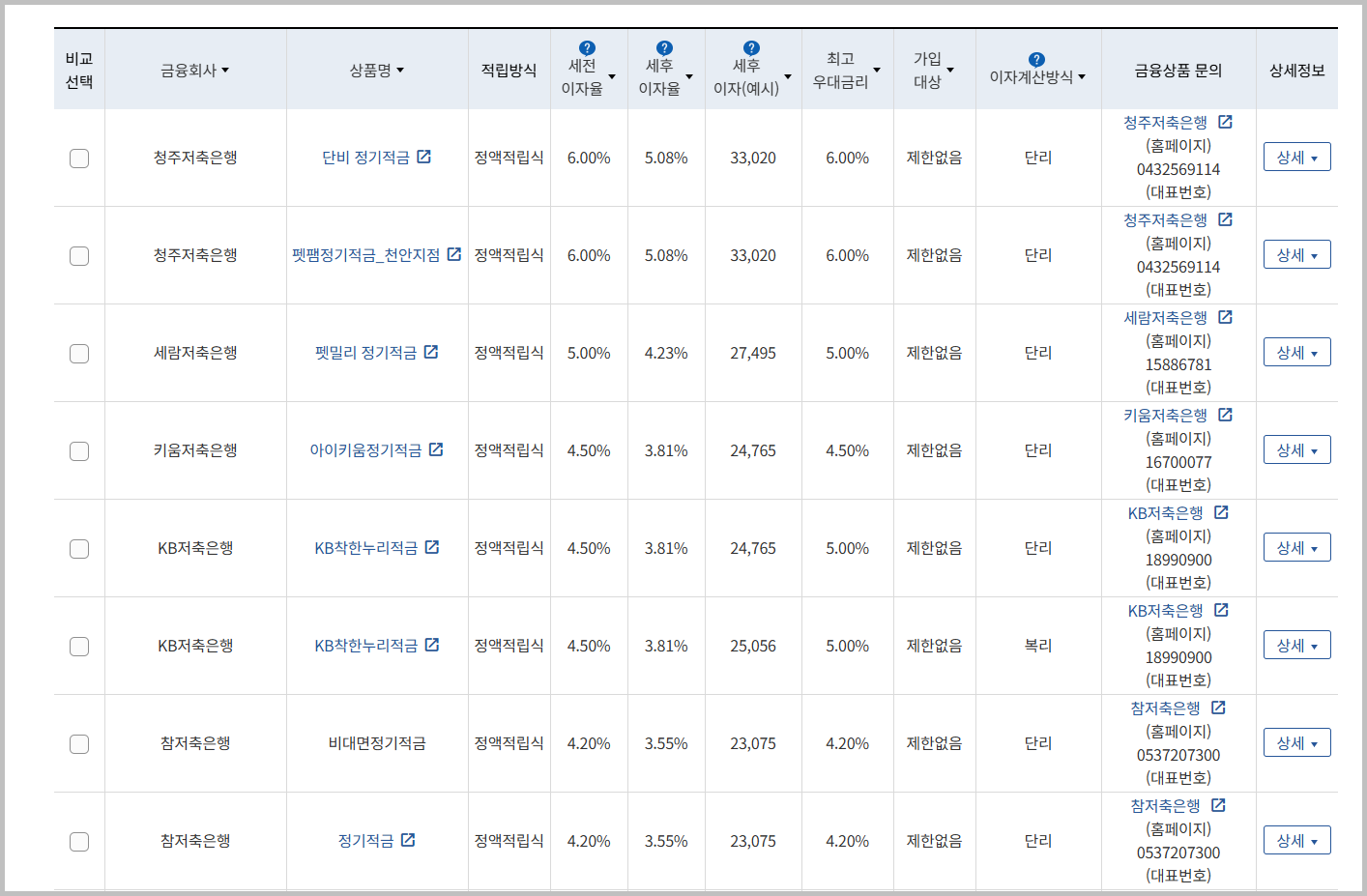Open 참저축은행 homepage link in the 정기적금 bottom row
The height and width of the screenshot is (896, 1367).
[1165, 806]
